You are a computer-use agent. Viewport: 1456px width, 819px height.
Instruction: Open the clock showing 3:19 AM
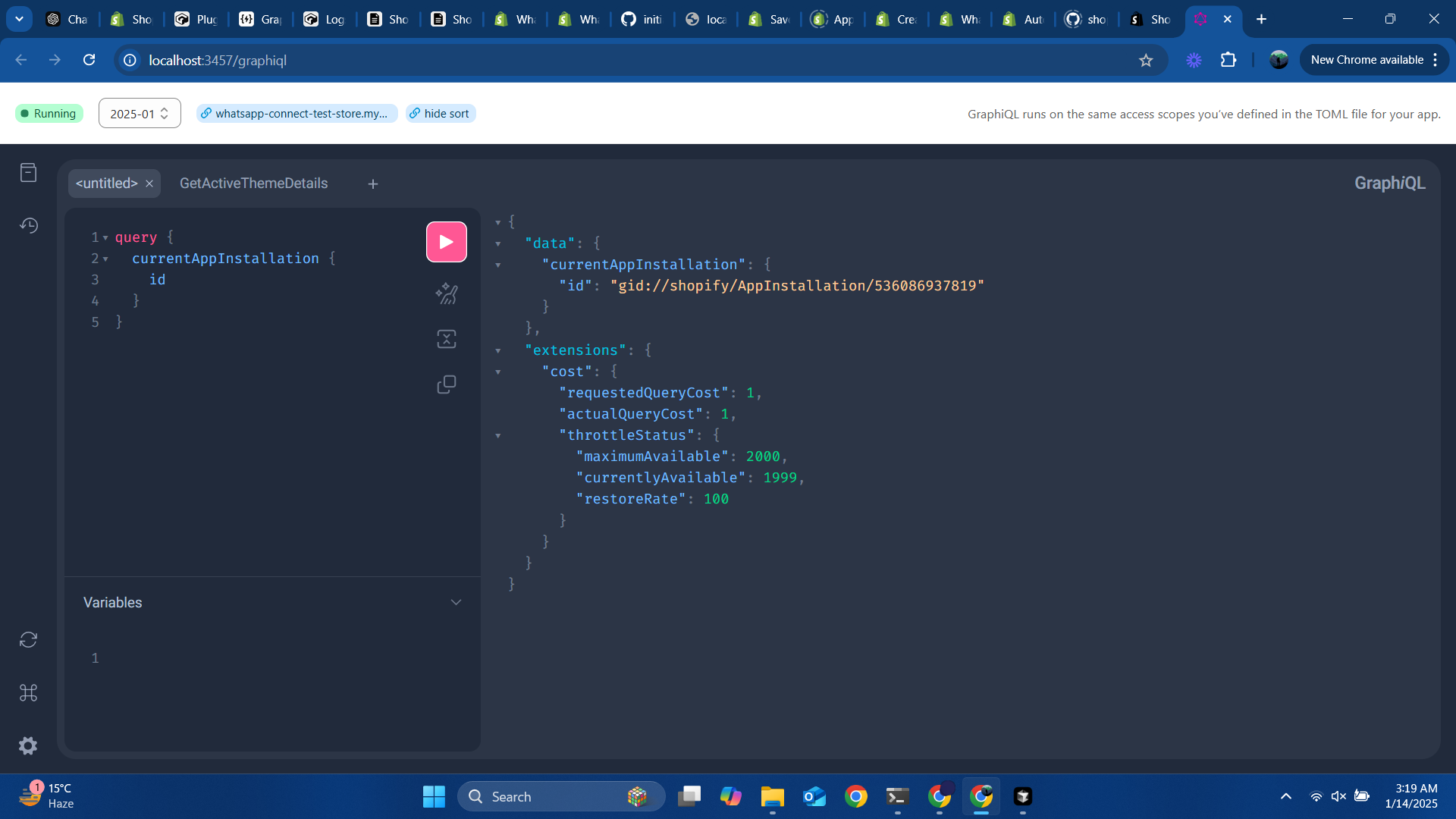point(1410,796)
